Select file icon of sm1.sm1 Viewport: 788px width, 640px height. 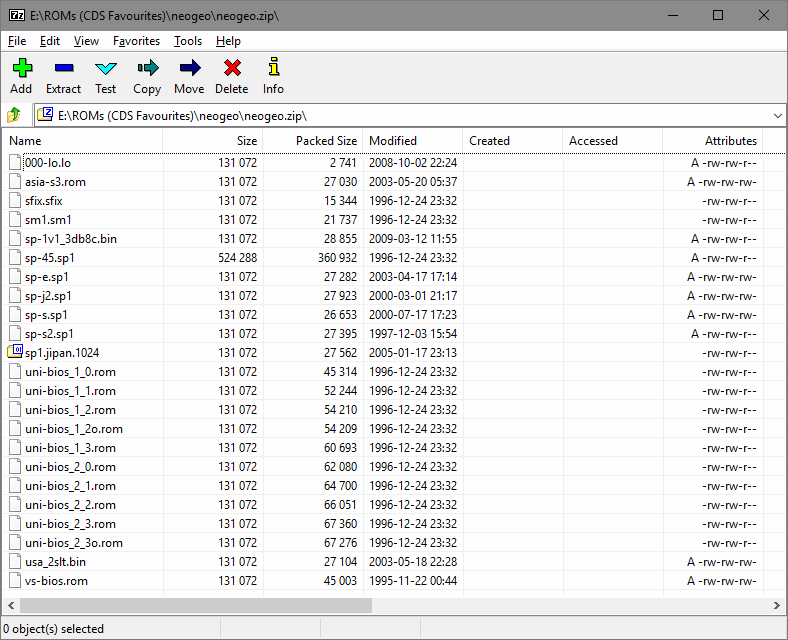(15, 220)
